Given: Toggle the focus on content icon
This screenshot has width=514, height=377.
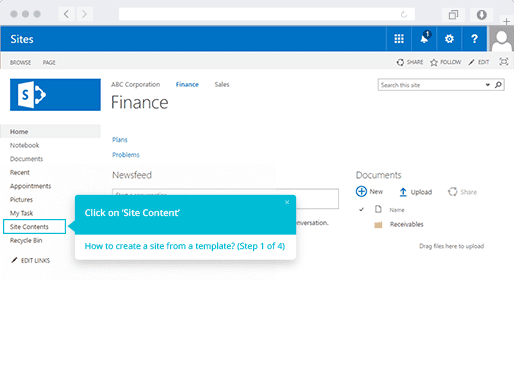Looking at the screenshot, I should point(503,62).
